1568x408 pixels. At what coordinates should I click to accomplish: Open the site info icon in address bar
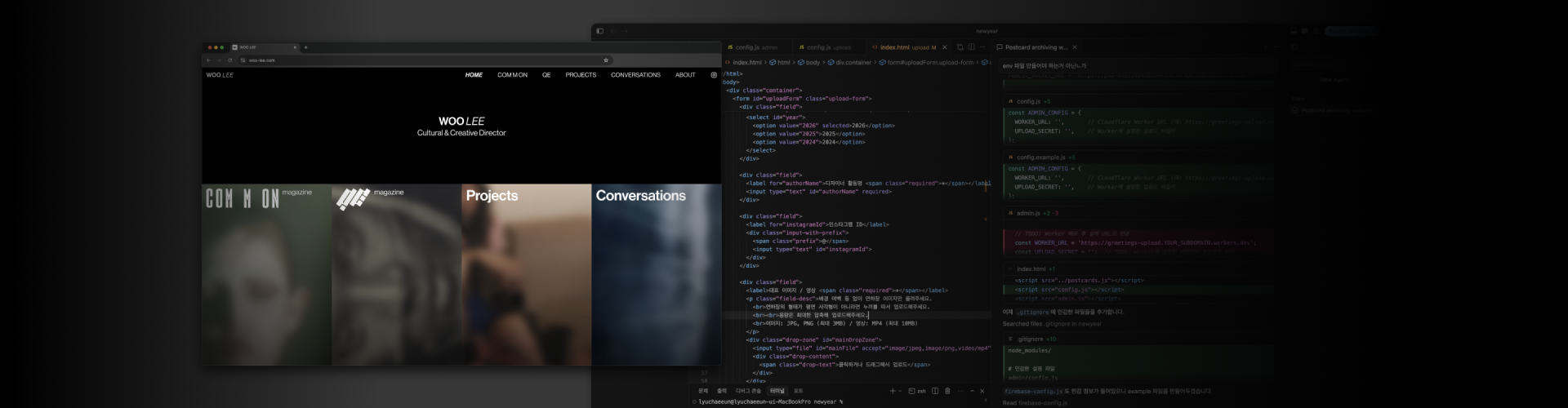[243, 60]
